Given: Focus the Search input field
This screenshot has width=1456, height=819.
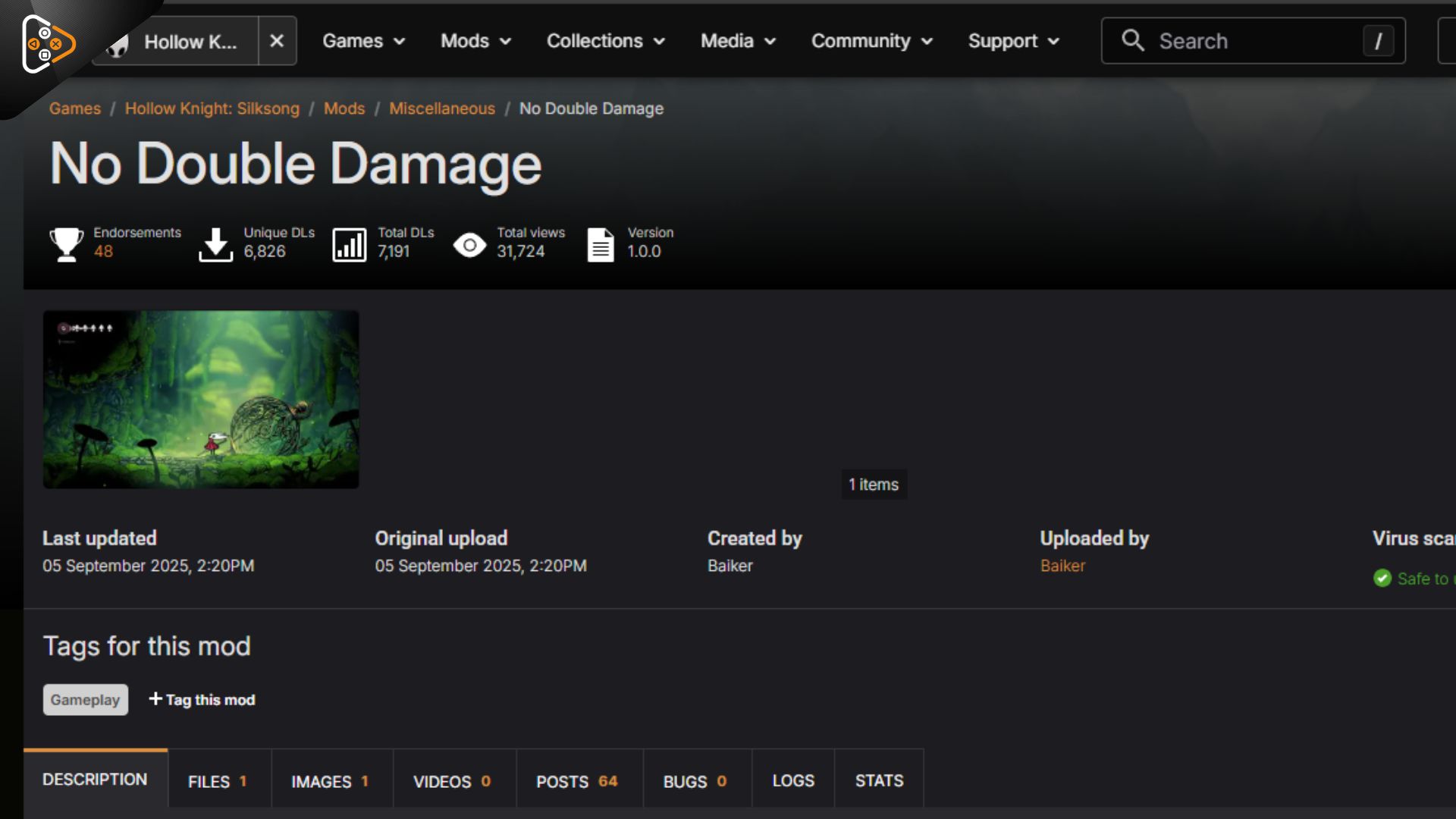Looking at the screenshot, I should coord(1254,41).
